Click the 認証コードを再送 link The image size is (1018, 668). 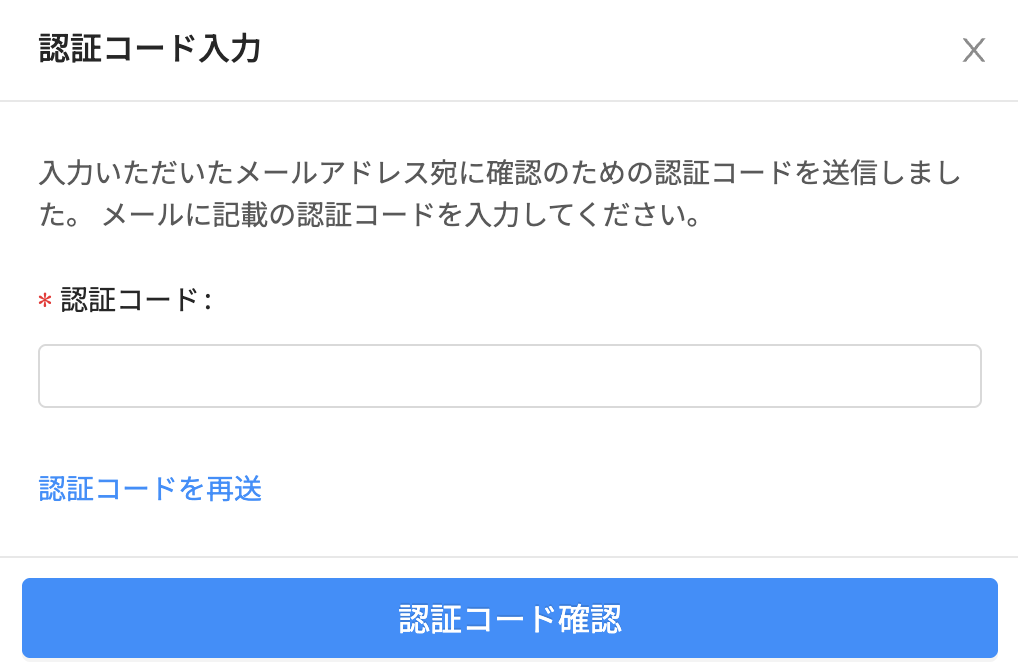tap(150, 489)
